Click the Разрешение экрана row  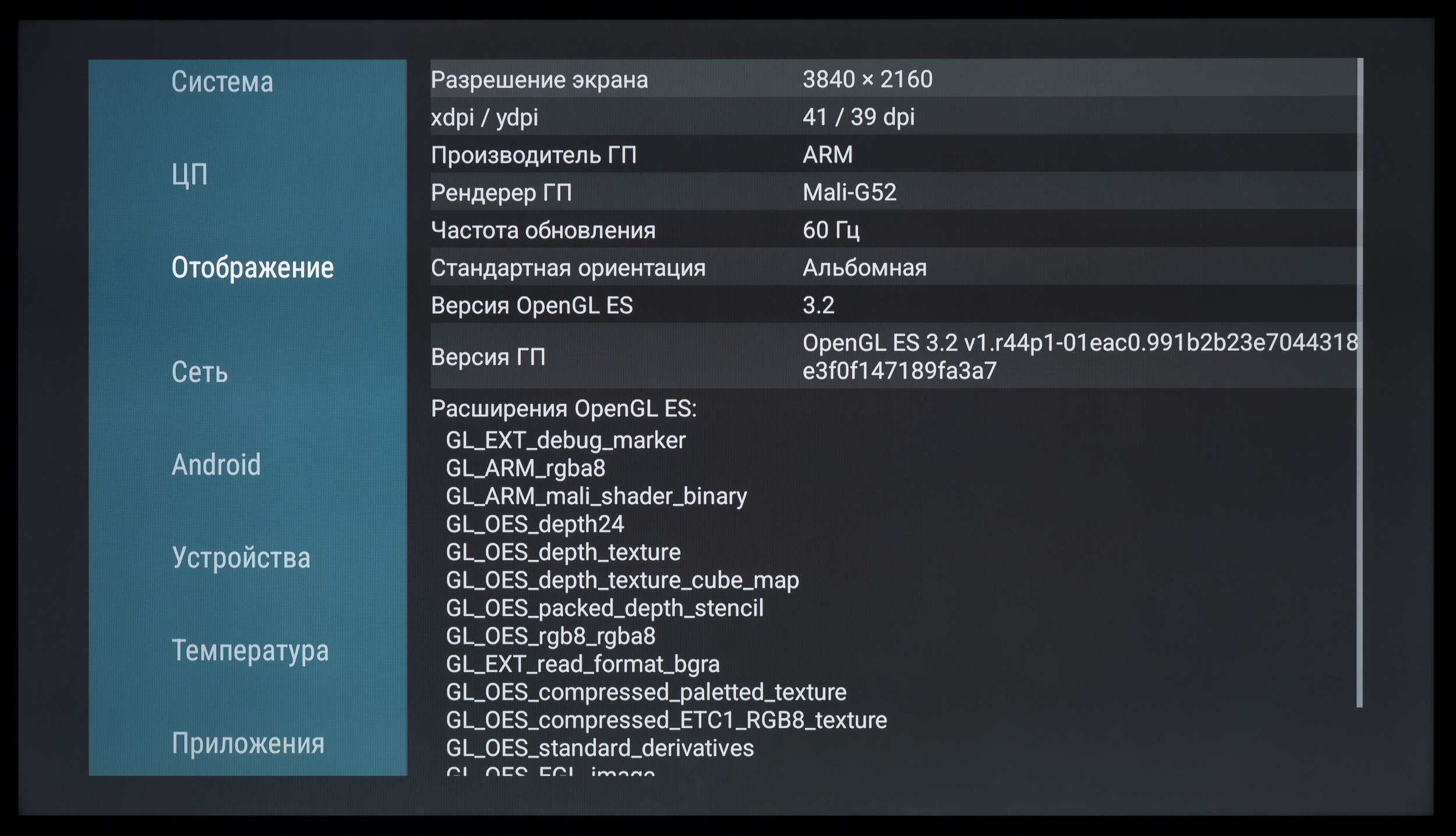894,79
